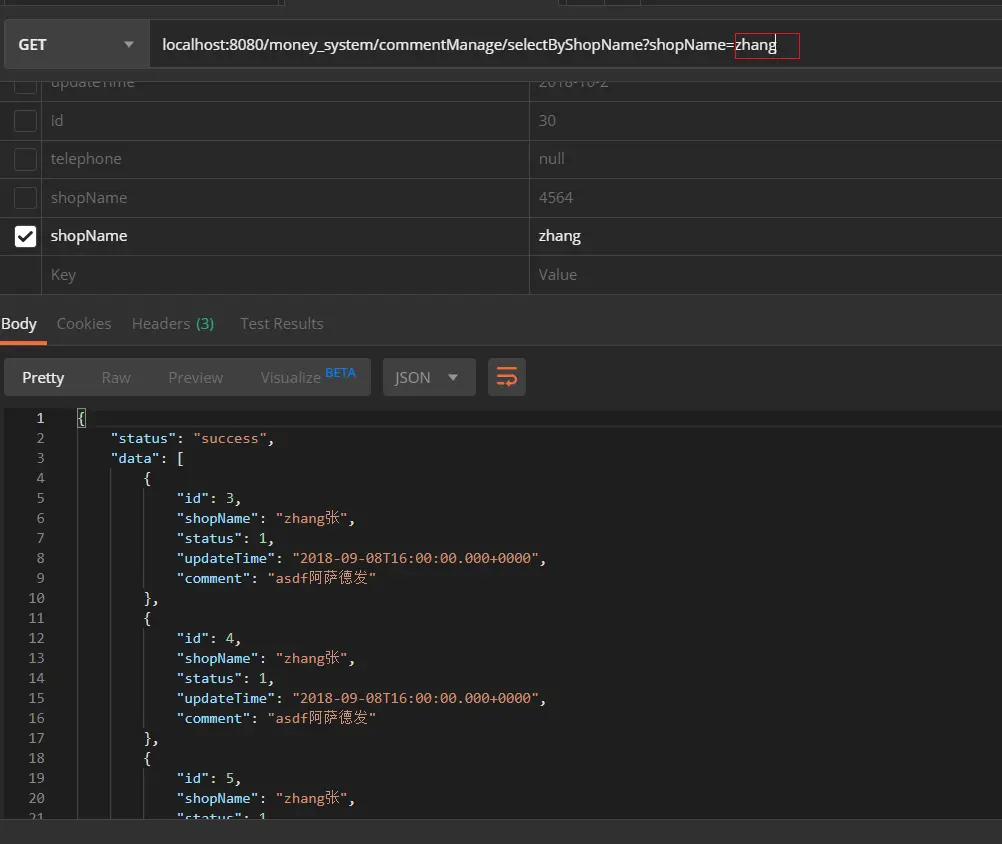The width and height of the screenshot is (1002, 844).
Task: Click the updateTime value on line 8
Action: [x=415, y=558]
